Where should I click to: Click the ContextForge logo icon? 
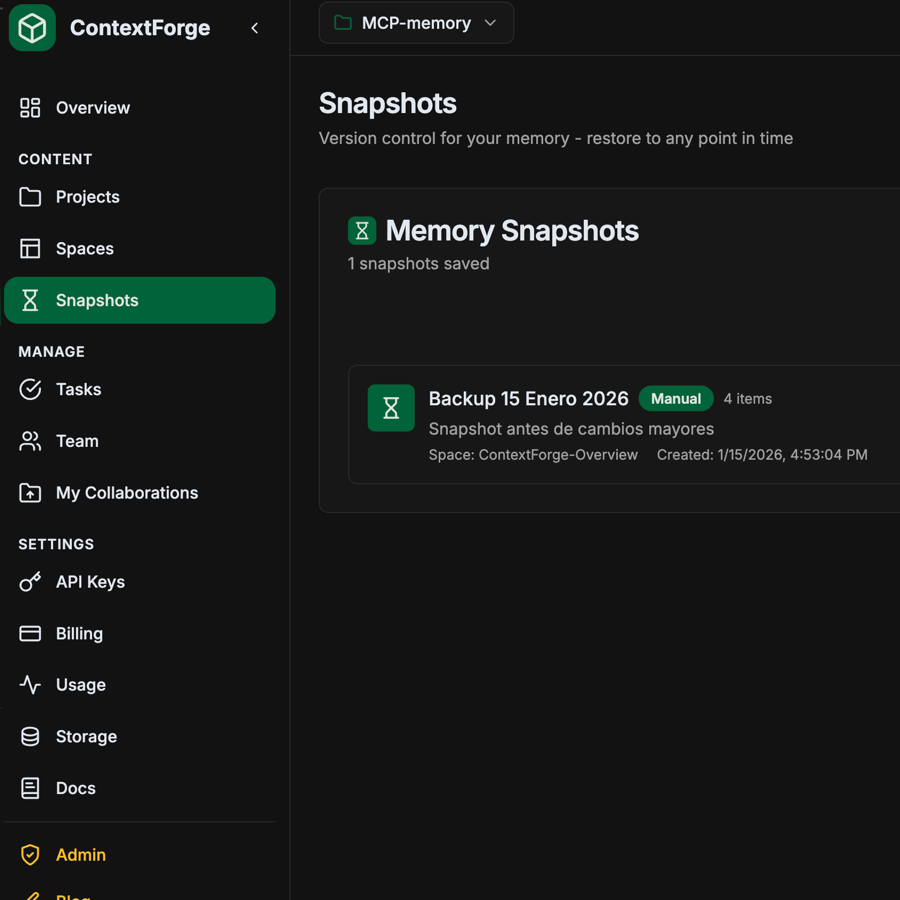31,28
